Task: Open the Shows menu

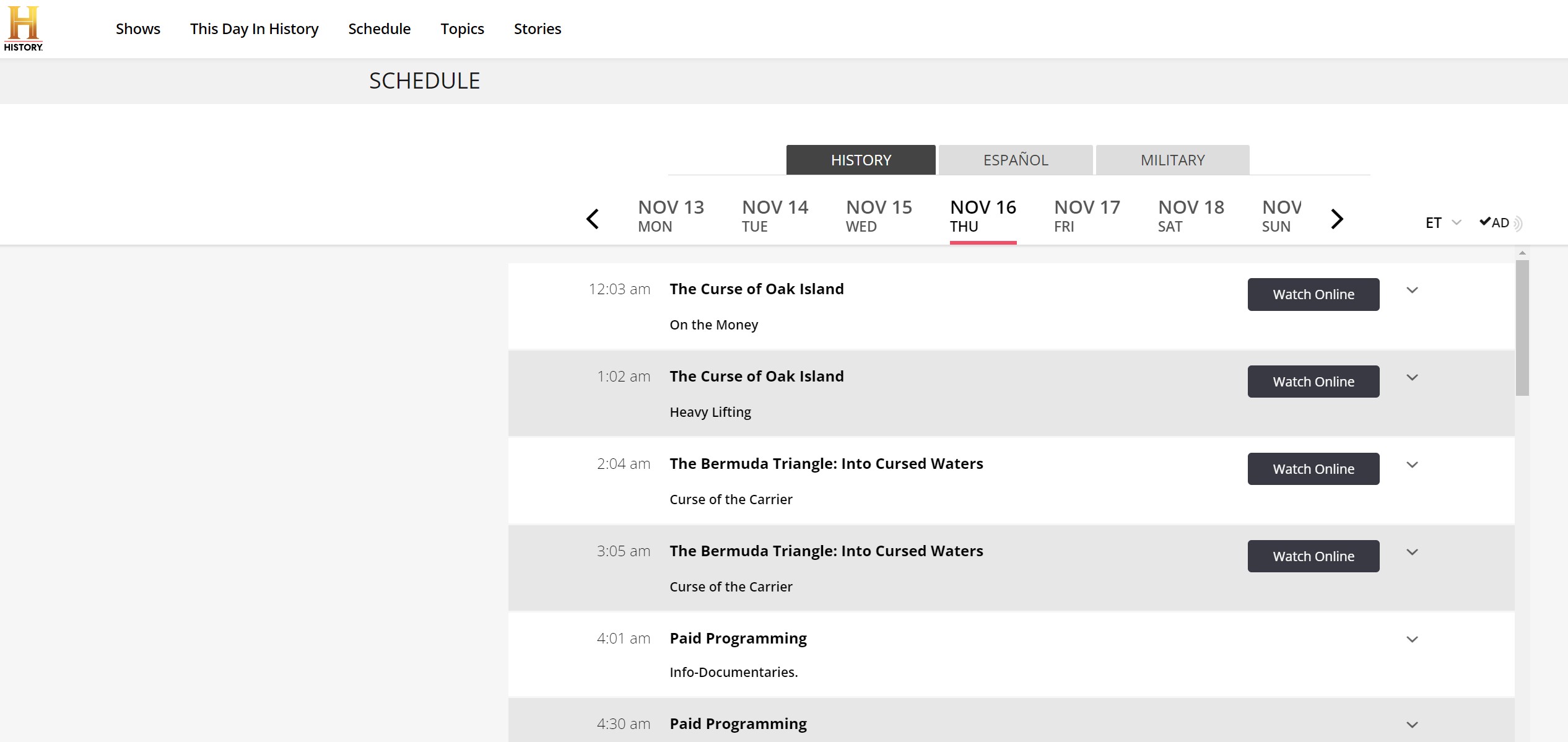Action: tap(138, 28)
